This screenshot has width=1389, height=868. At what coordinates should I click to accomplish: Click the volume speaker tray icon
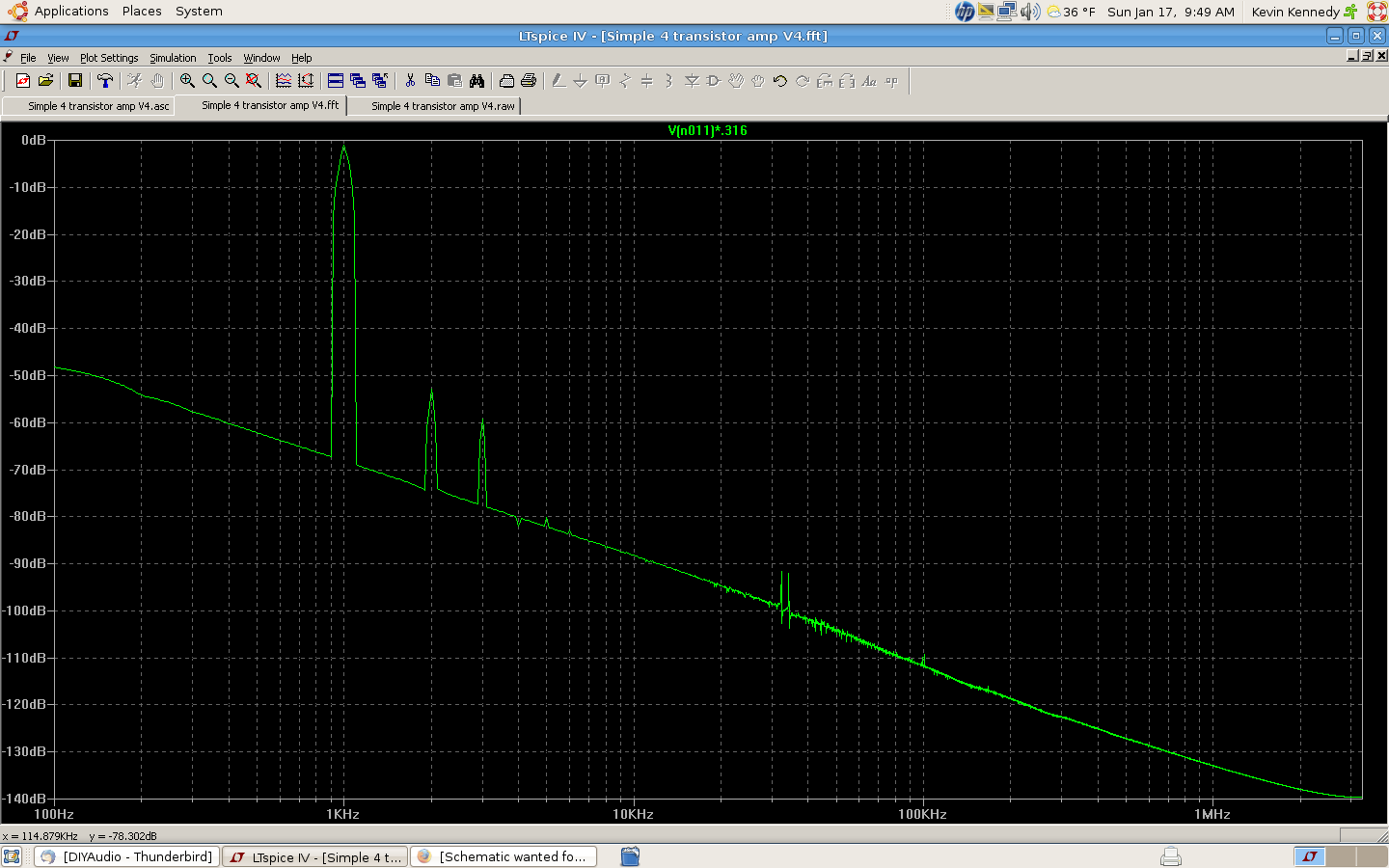click(x=1030, y=12)
